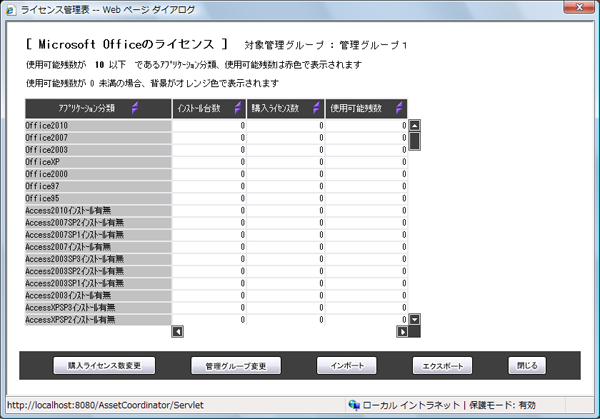Click Office2010 installed count cell
Viewport: 600px width, 419px height.
click(x=209, y=126)
